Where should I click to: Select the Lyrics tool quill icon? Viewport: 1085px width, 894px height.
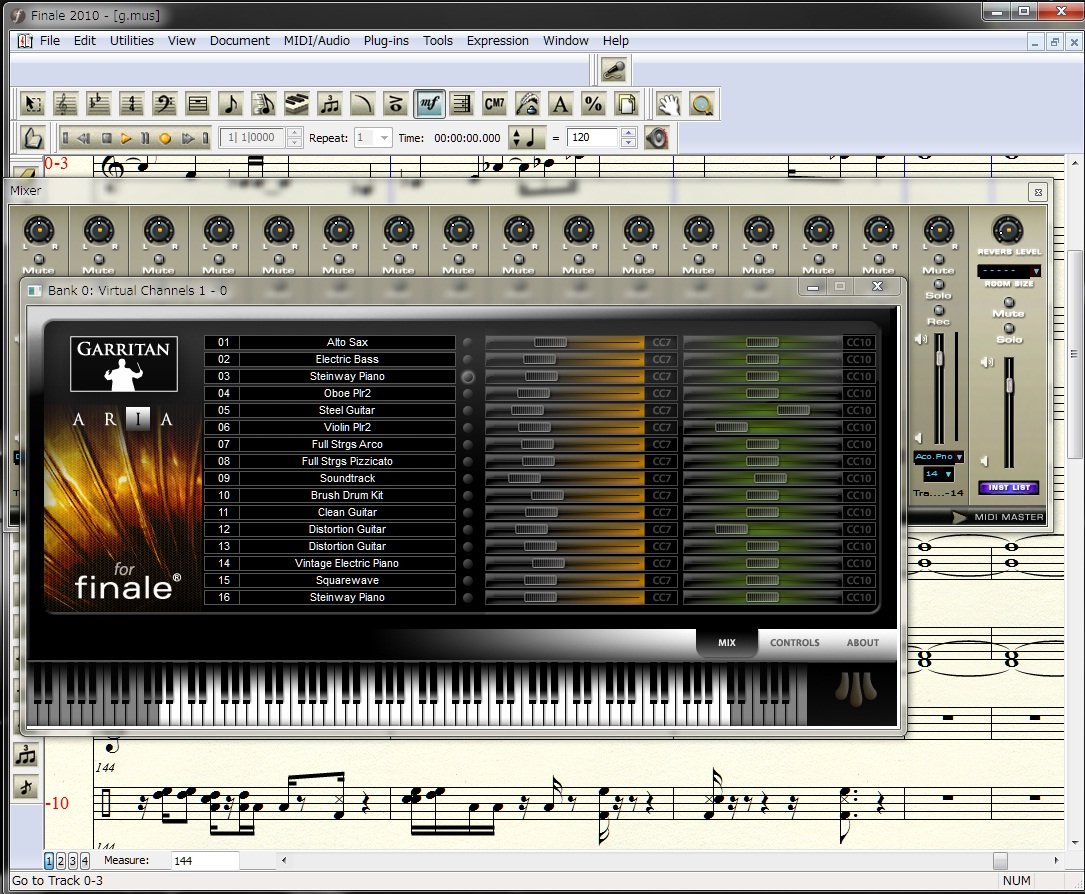[527, 104]
